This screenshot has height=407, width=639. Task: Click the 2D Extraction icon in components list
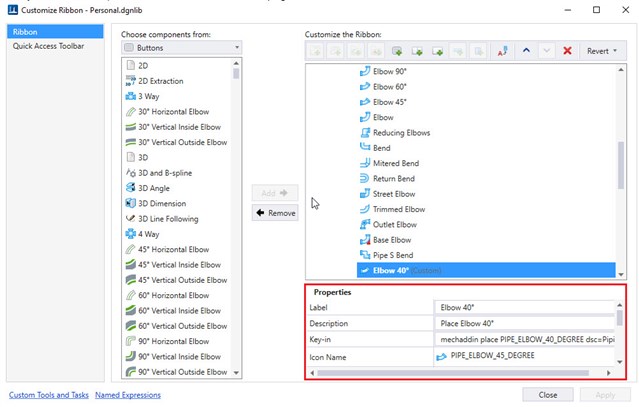click(130, 81)
